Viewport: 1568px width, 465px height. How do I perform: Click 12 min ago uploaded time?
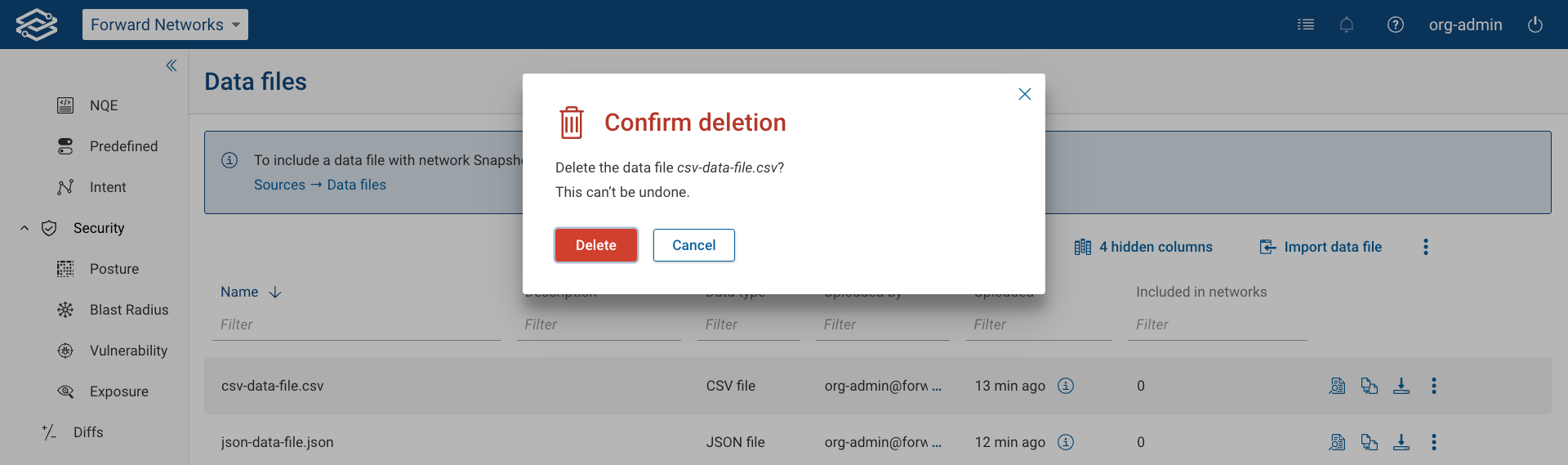click(x=1010, y=442)
